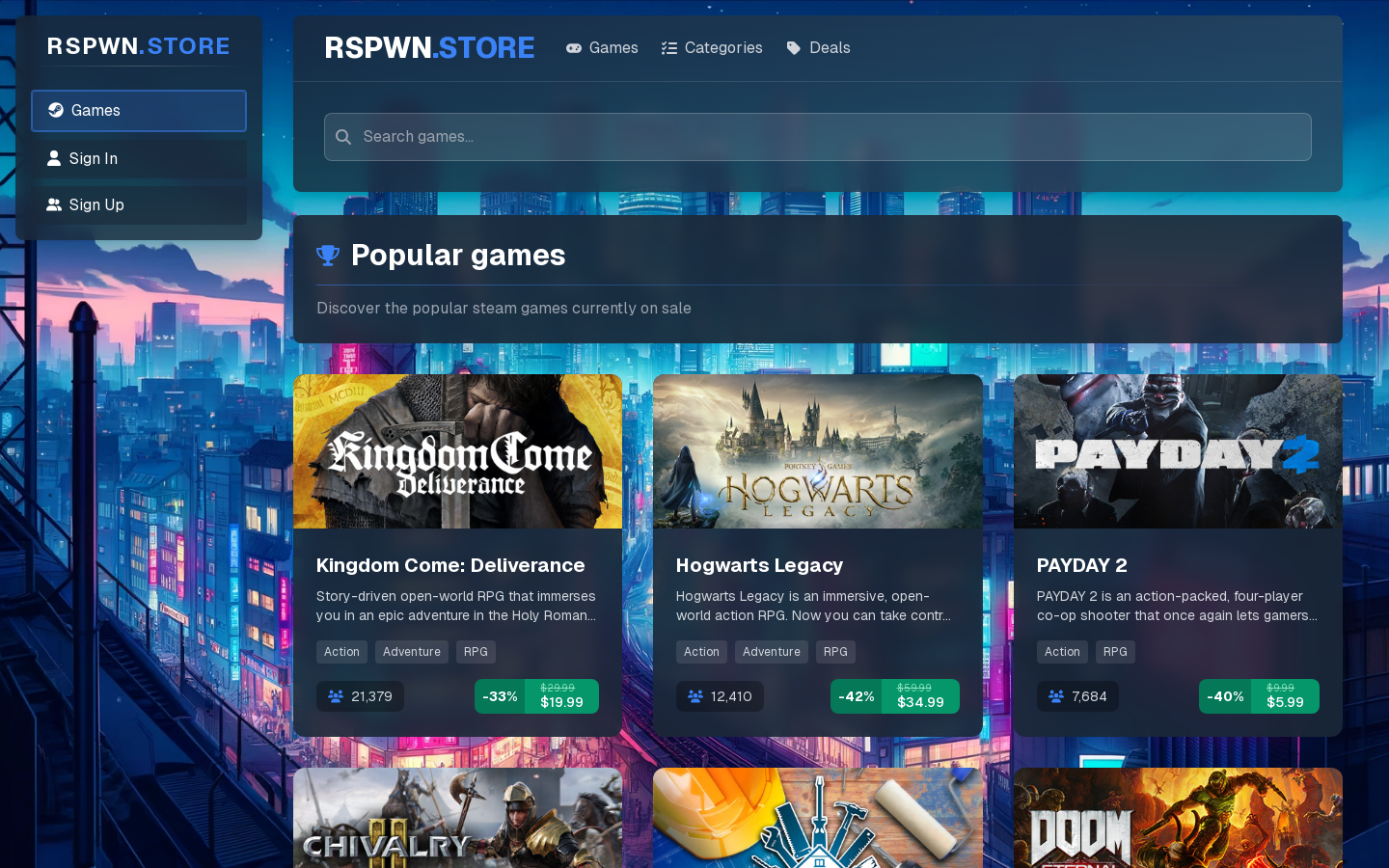
Task: Open DOOM Eternal cover image
Action: 1178,818
